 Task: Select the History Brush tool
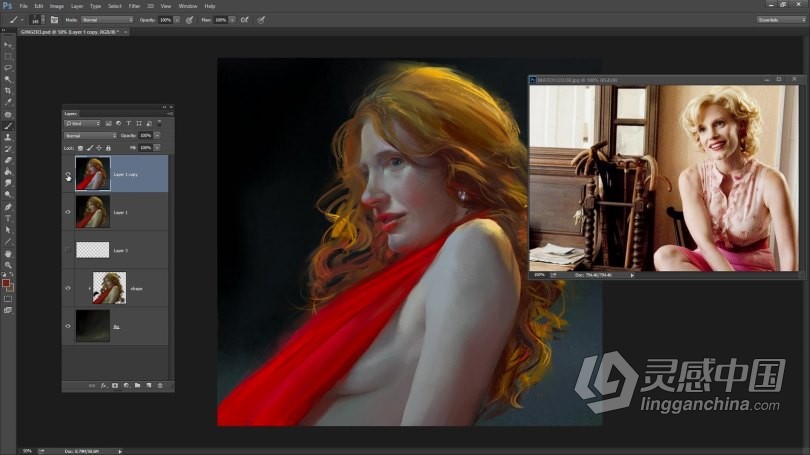(x=8, y=149)
